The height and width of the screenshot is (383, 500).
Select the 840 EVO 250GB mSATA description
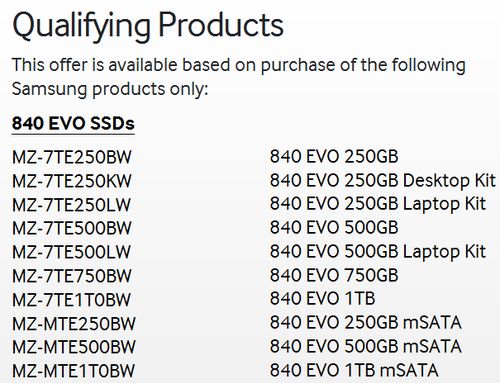coord(366,323)
